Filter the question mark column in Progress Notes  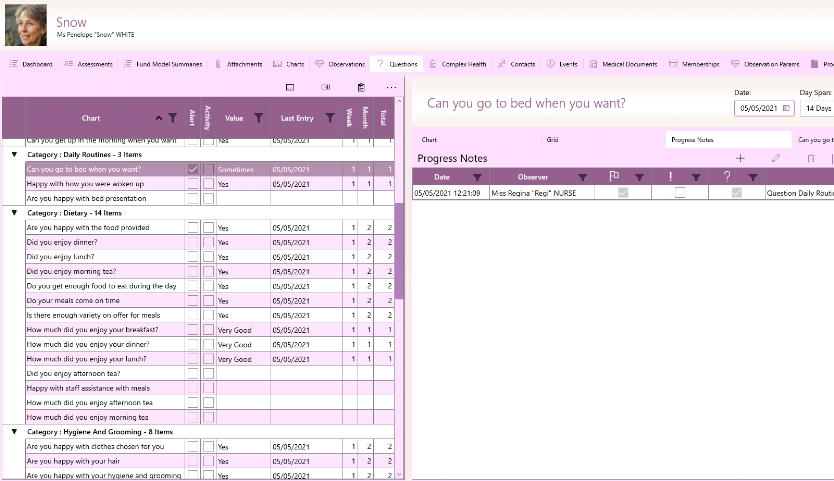pos(753,177)
